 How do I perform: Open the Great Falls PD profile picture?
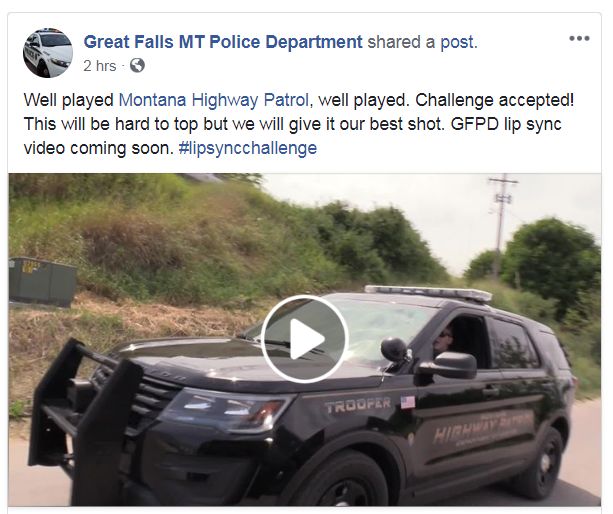coord(48,53)
